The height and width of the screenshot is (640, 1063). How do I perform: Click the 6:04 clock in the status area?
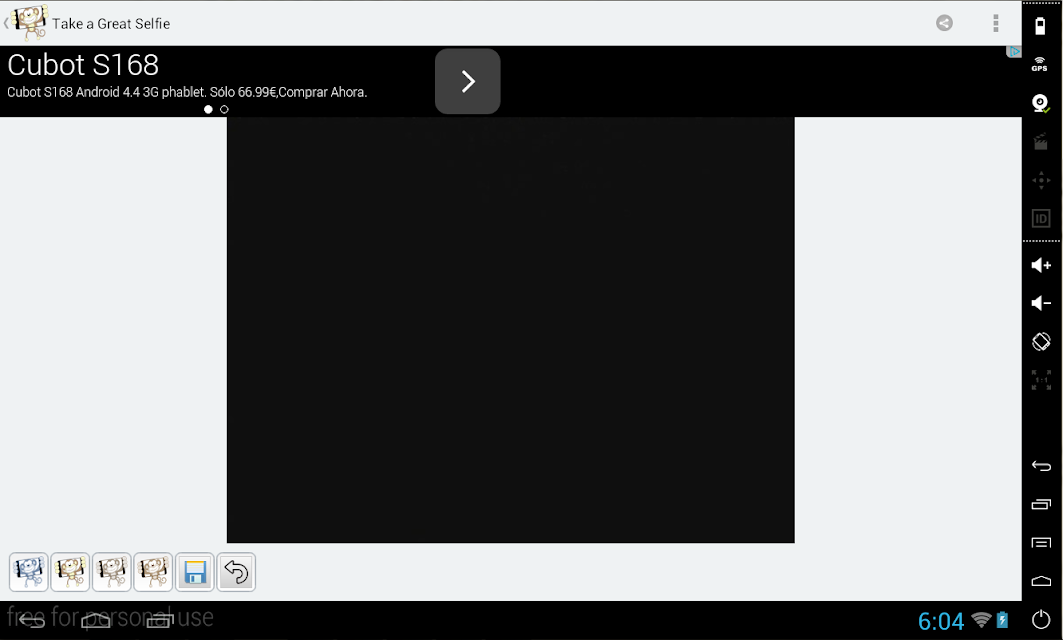(x=940, y=621)
